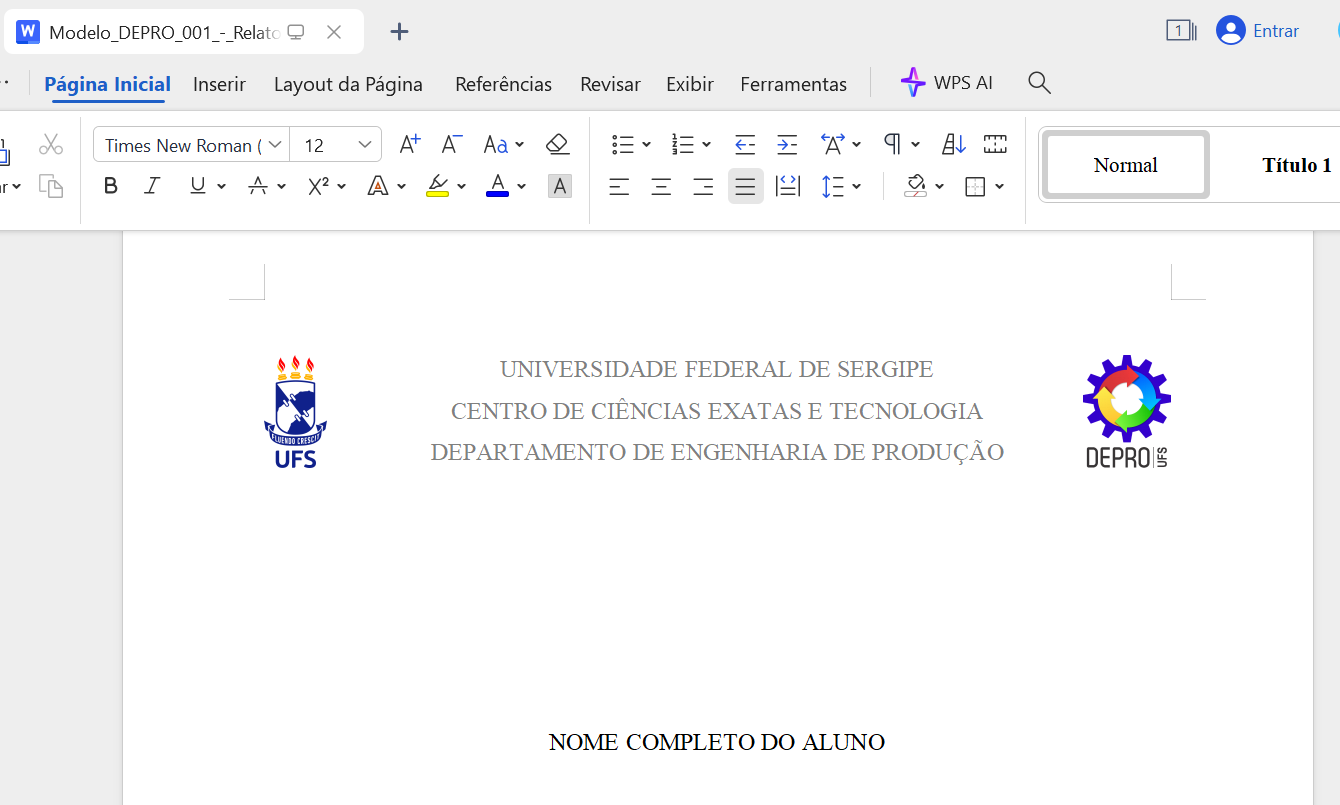This screenshot has width=1340, height=805.
Task: Switch to Exibir tab
Action: [690, 84]
